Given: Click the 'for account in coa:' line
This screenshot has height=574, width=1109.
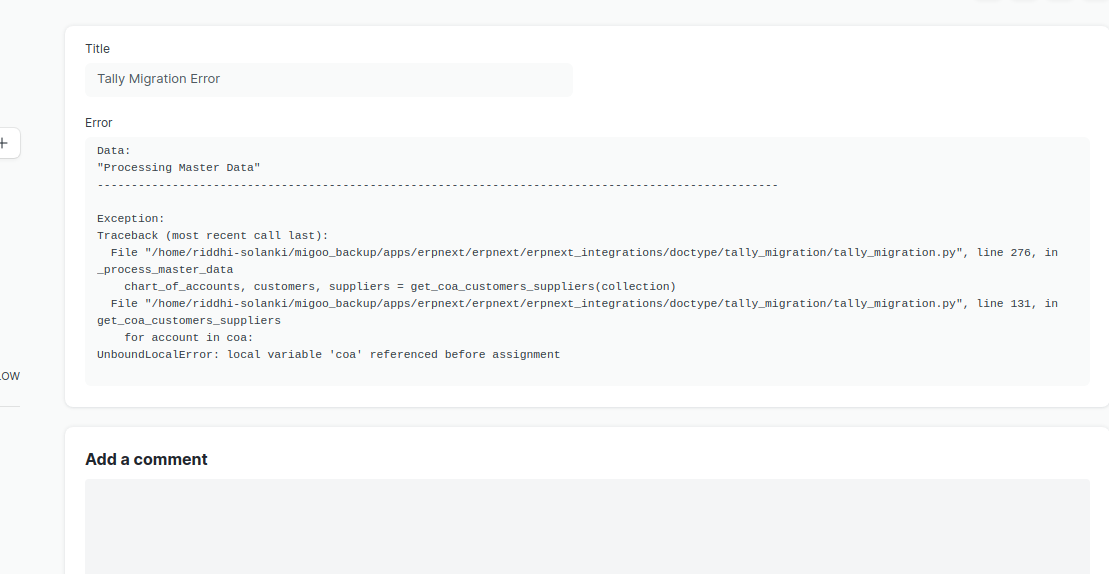Looking at the screenshot, I should click(189, 337).
